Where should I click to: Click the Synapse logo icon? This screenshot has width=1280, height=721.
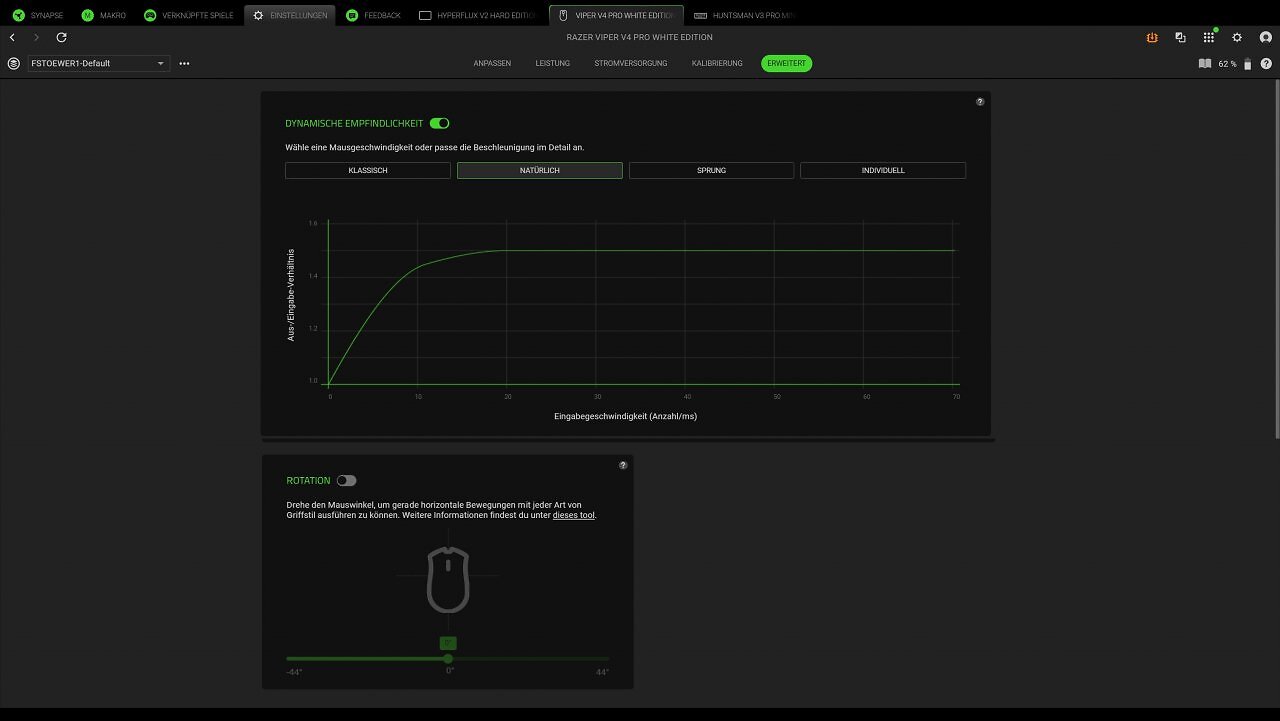(x=18, y=15)
